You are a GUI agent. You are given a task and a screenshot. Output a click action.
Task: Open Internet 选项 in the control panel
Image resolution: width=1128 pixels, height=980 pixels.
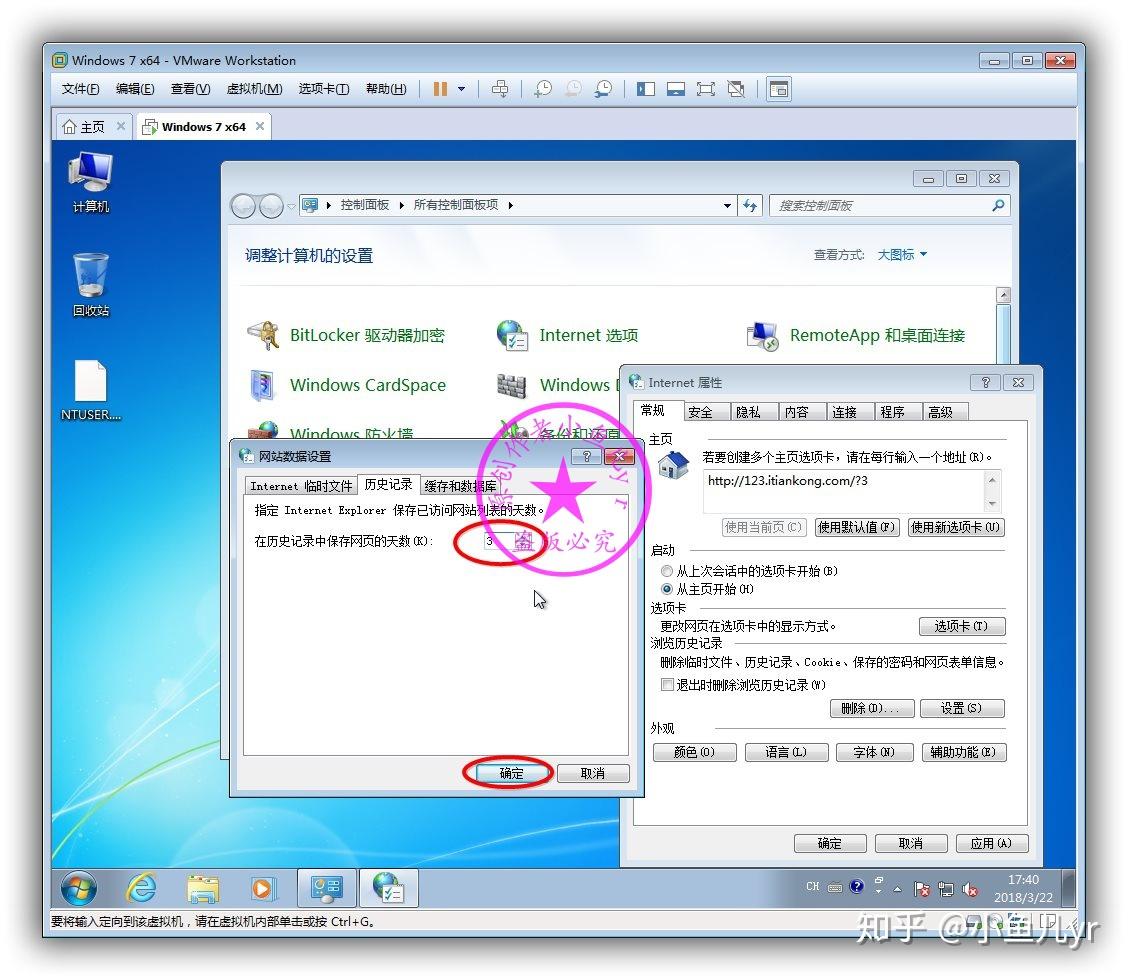567,335
